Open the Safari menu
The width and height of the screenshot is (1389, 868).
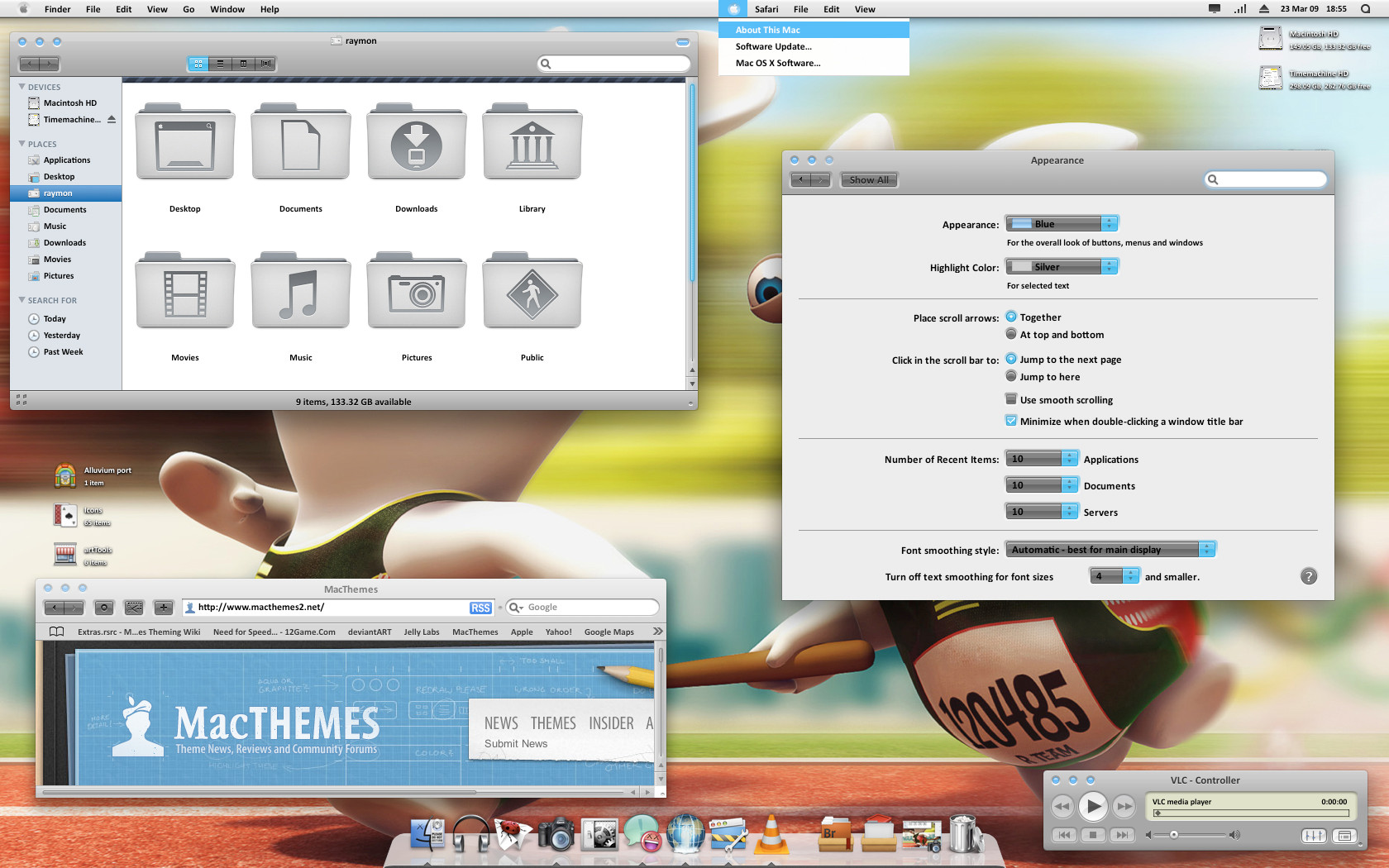pos(766,9)
